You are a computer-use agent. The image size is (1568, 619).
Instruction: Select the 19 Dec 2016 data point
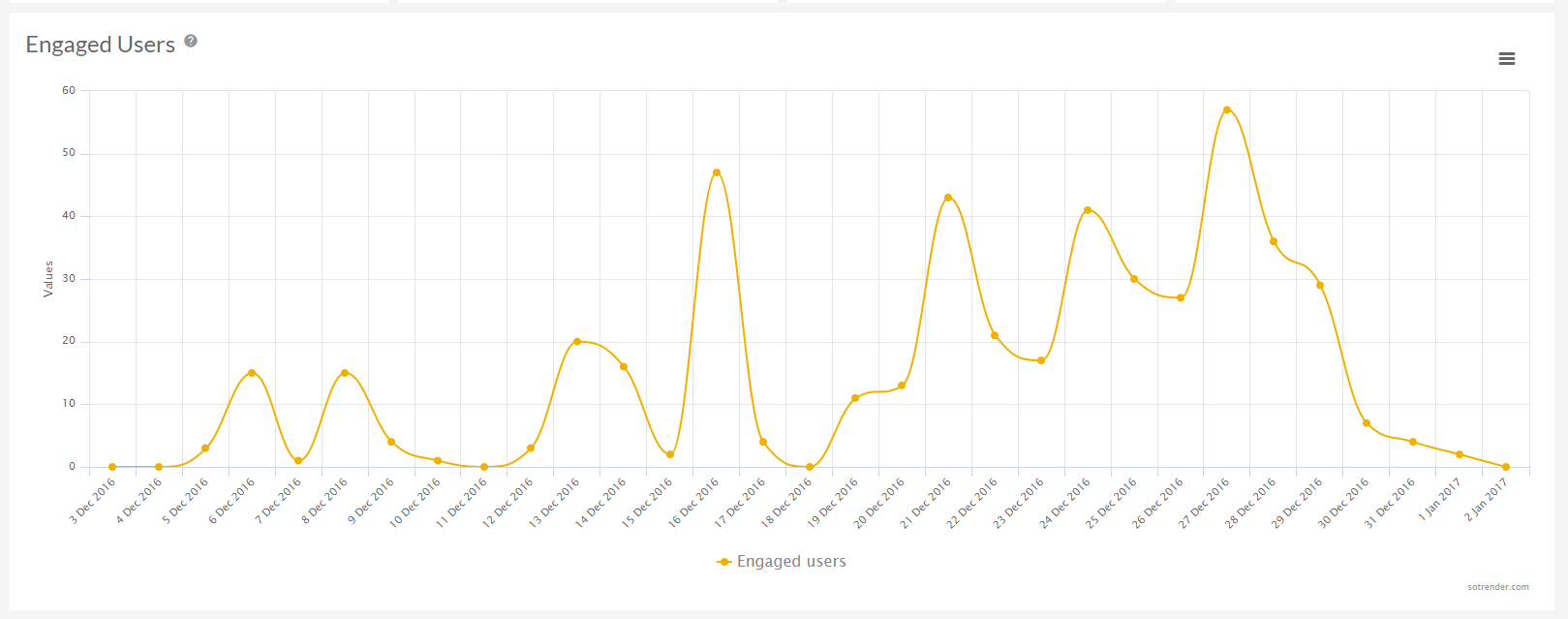pyautogui.click(x=855, y=398)
